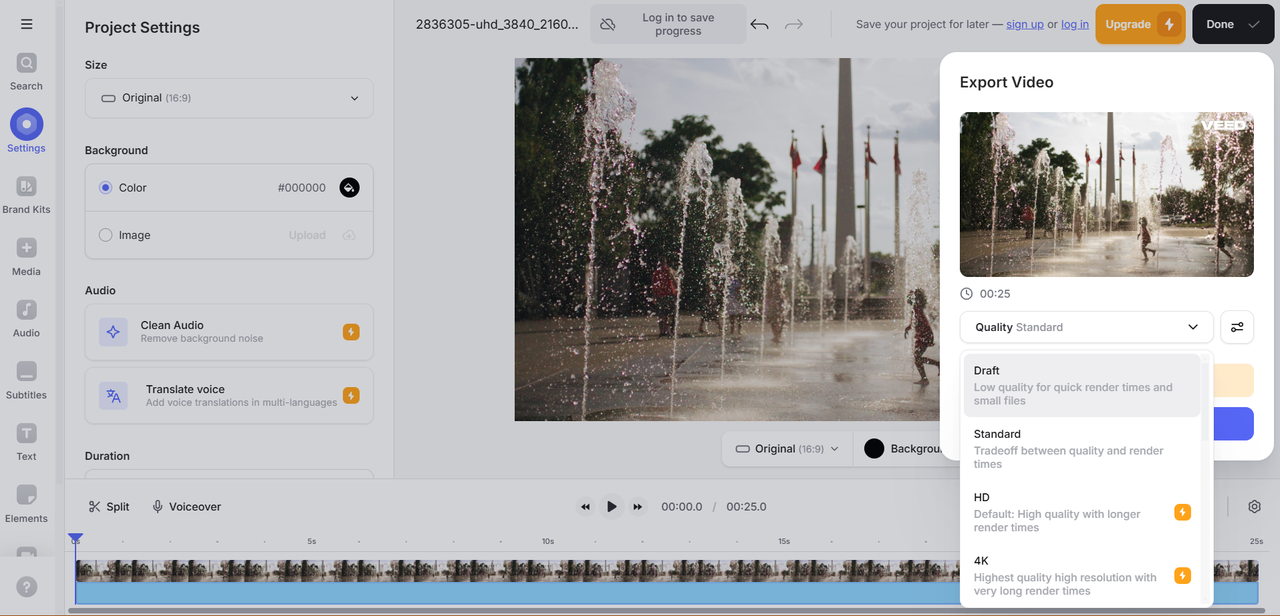Screen dimensions: 1280x616
Task: Click the image upload cloud icon
Action: (349, 235)
